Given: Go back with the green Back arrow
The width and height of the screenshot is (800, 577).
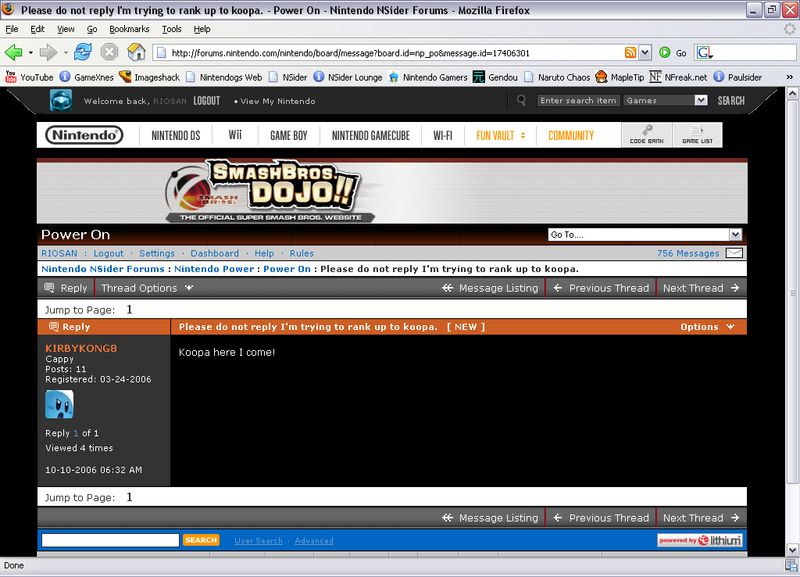Looking at the screenshot, I should [13, 52].
